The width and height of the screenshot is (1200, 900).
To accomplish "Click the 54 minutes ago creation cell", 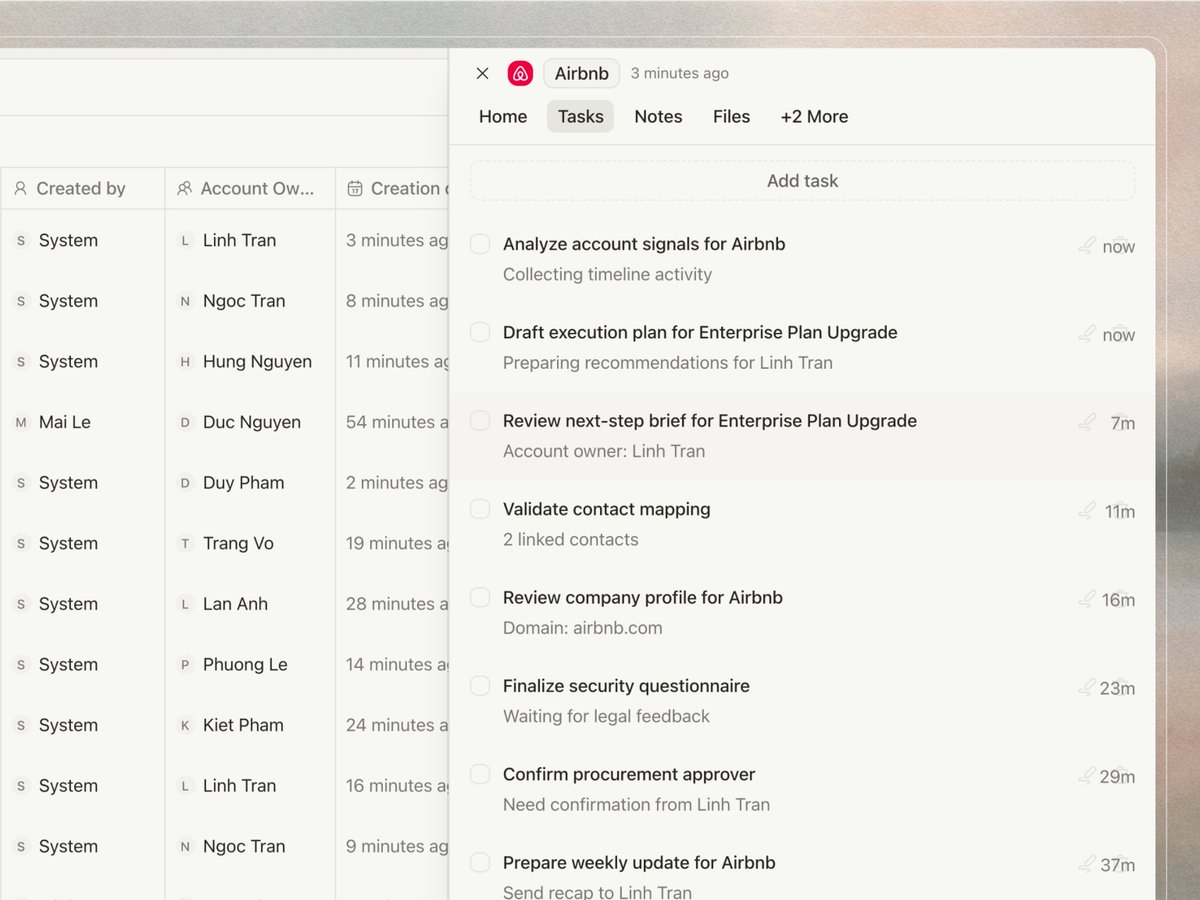I will [393, 422].
